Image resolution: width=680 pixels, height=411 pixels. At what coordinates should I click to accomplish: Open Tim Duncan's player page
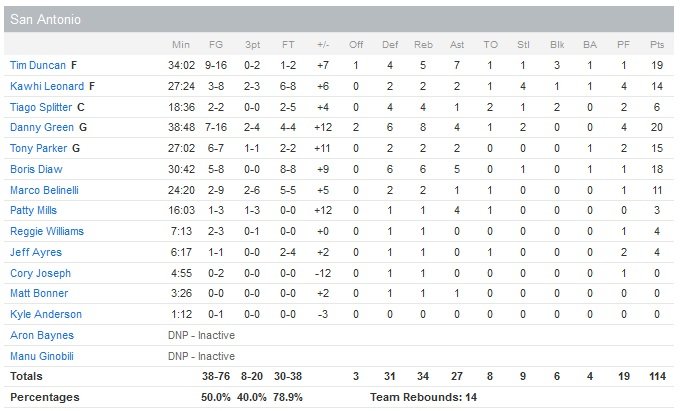point(37,65)
